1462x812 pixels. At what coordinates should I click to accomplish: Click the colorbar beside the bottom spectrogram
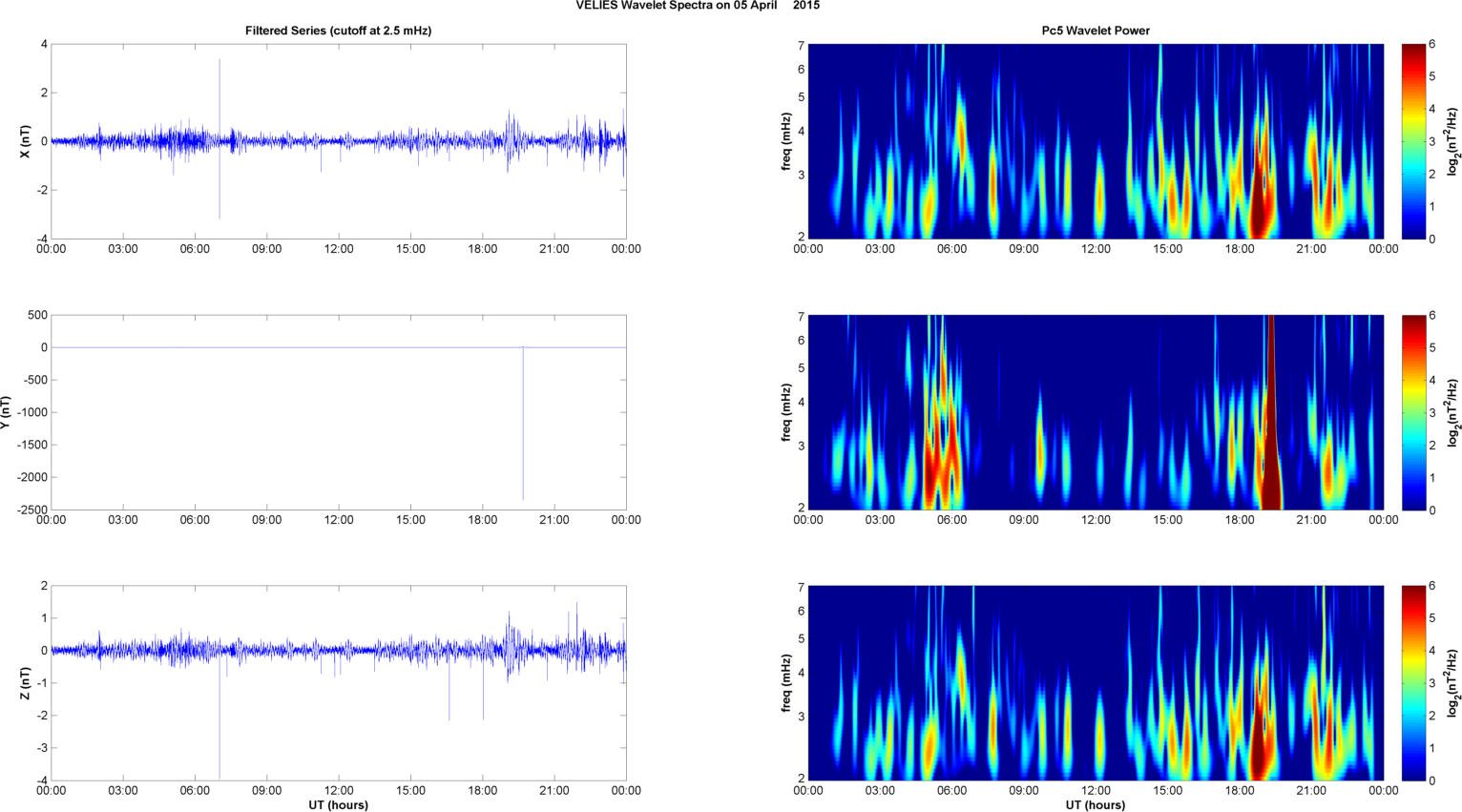tap(1413, 683)
